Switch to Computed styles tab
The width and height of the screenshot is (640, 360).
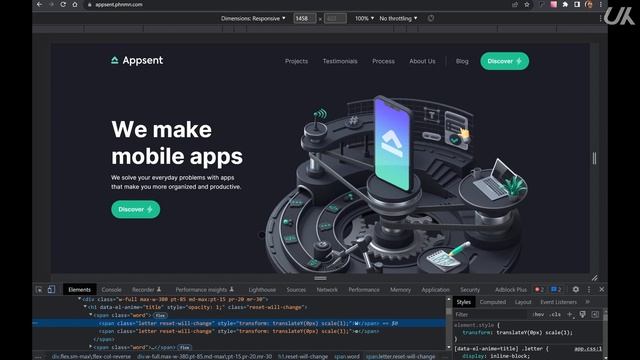(x=493, y=302)
